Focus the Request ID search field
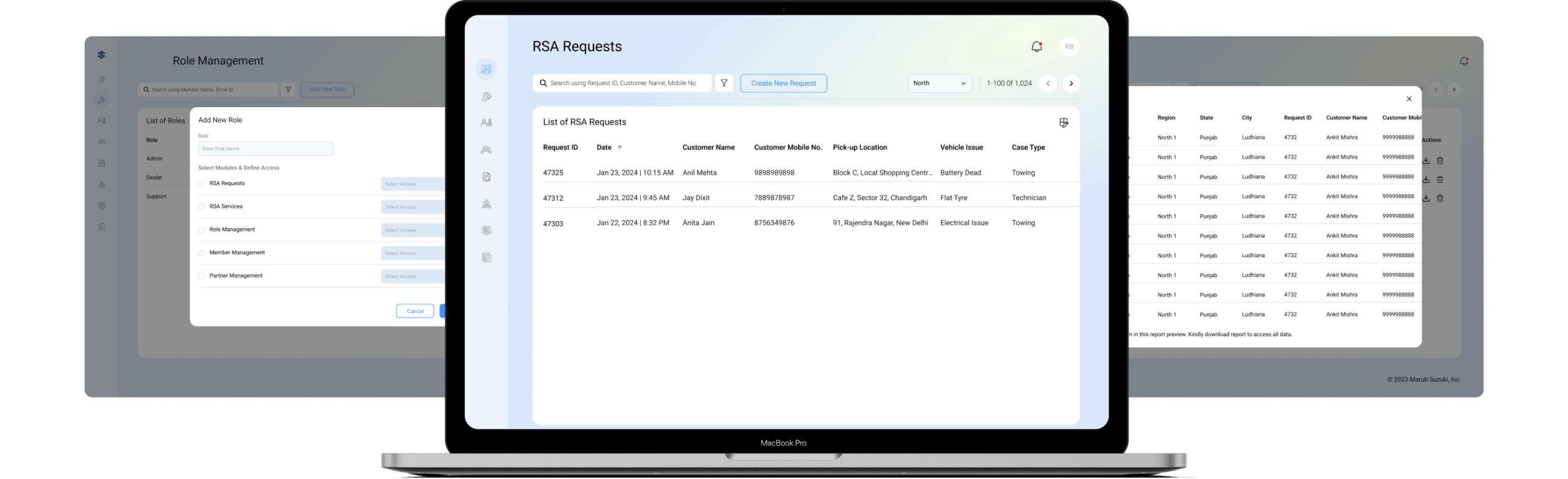The width and height of the screenshot is (1568, 479). click(622, 83)
